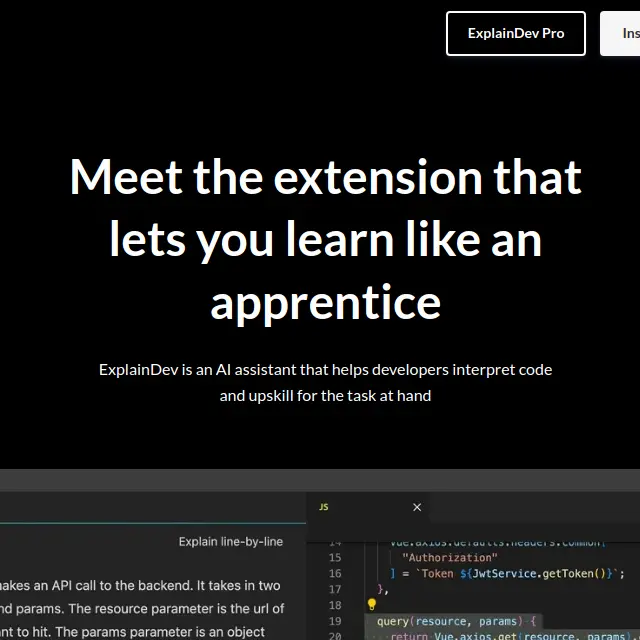Click line number 19 in the gutter
The height and width of the screenshot is (640, 640).
(335, 621)
